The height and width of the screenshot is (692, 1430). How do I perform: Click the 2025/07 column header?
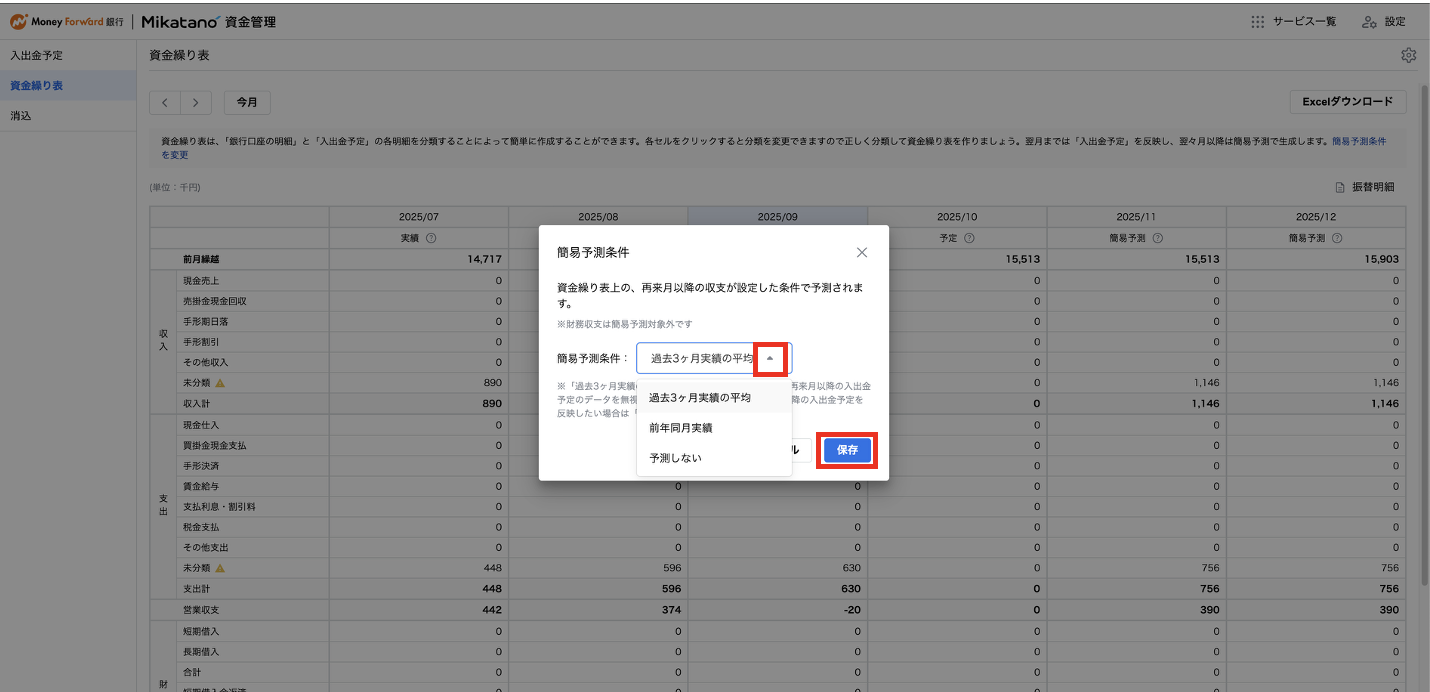click(418, 217)
